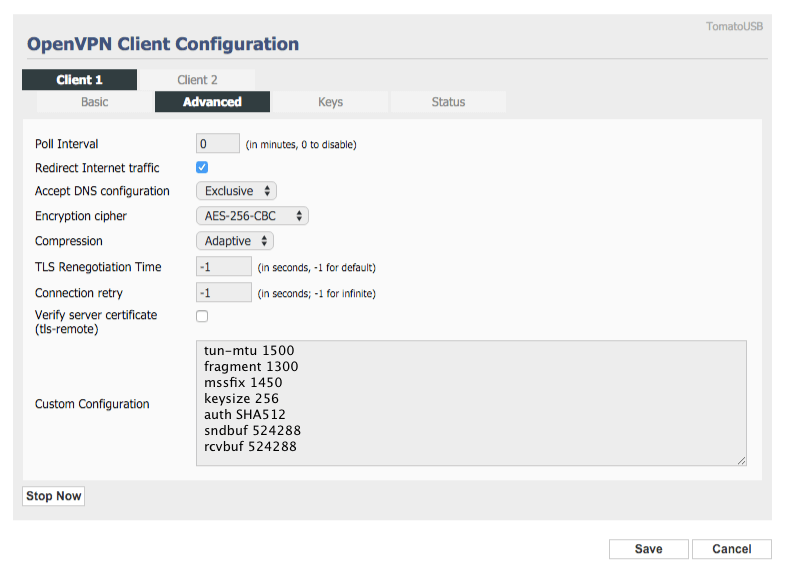Open Accept DNS configuration dropdown

[236, 191]
